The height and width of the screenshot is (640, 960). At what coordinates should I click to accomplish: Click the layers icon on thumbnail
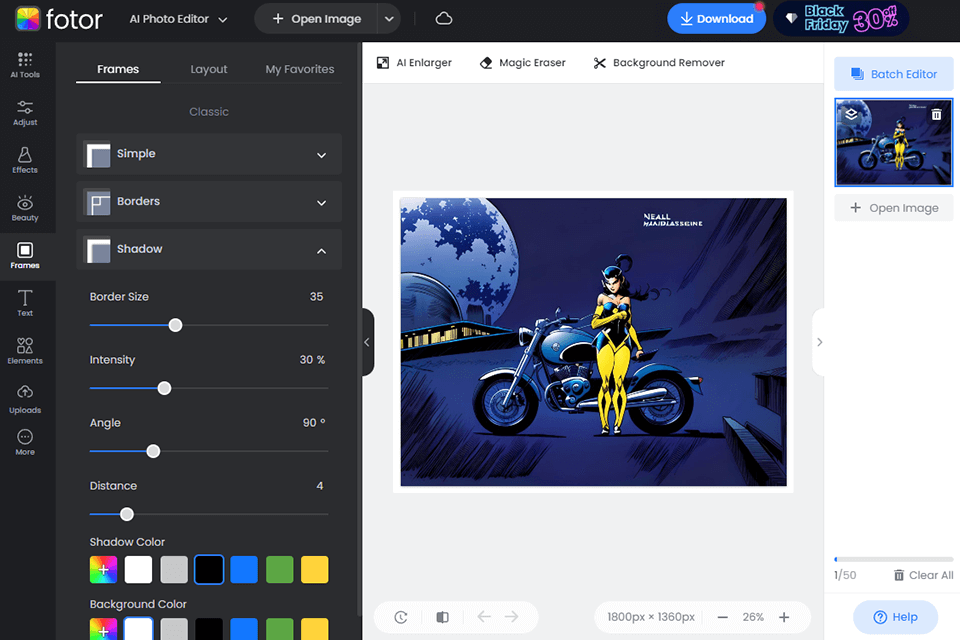click(x=851, y=114)
